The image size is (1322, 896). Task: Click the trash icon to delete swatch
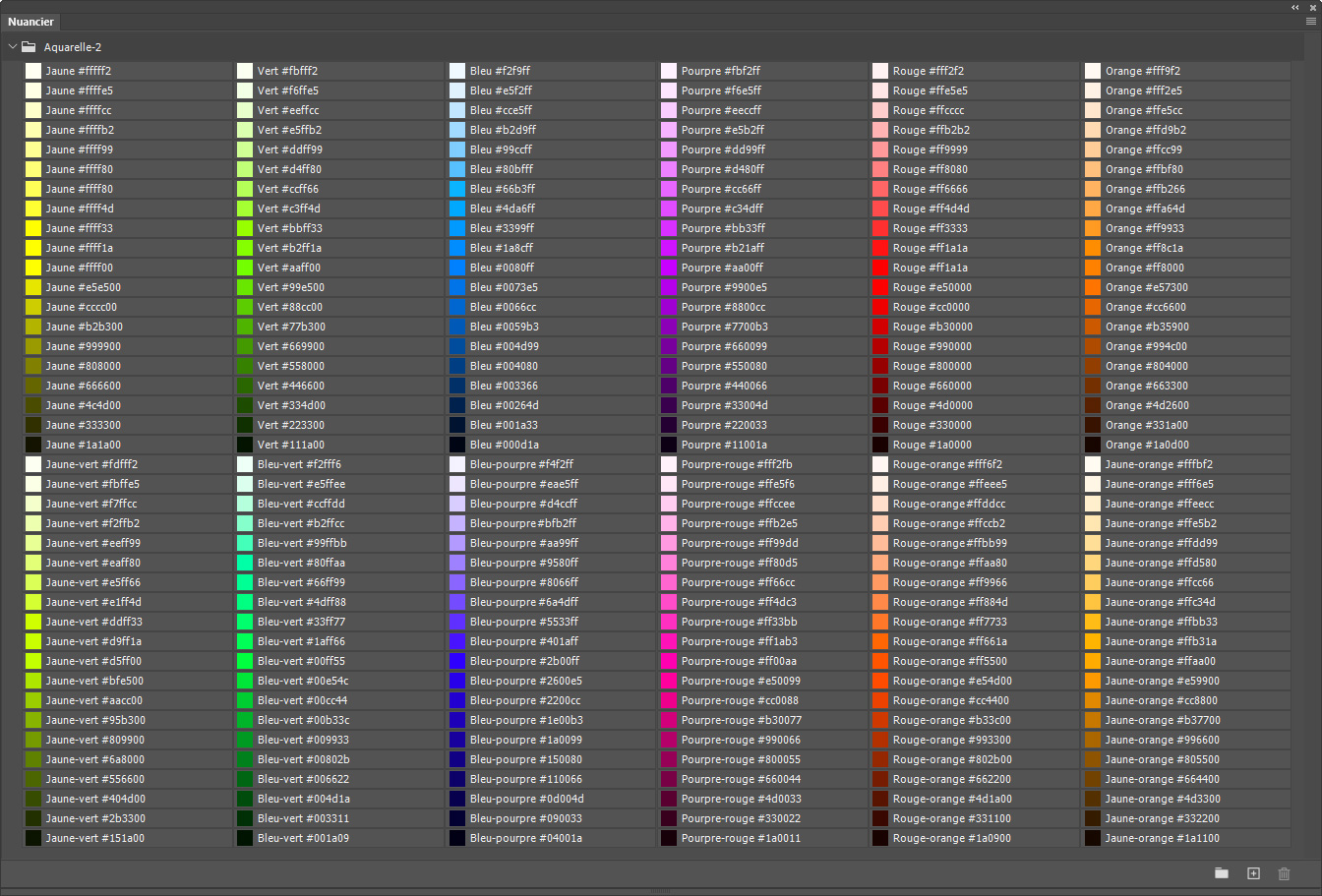click(x=1284, y=873)
